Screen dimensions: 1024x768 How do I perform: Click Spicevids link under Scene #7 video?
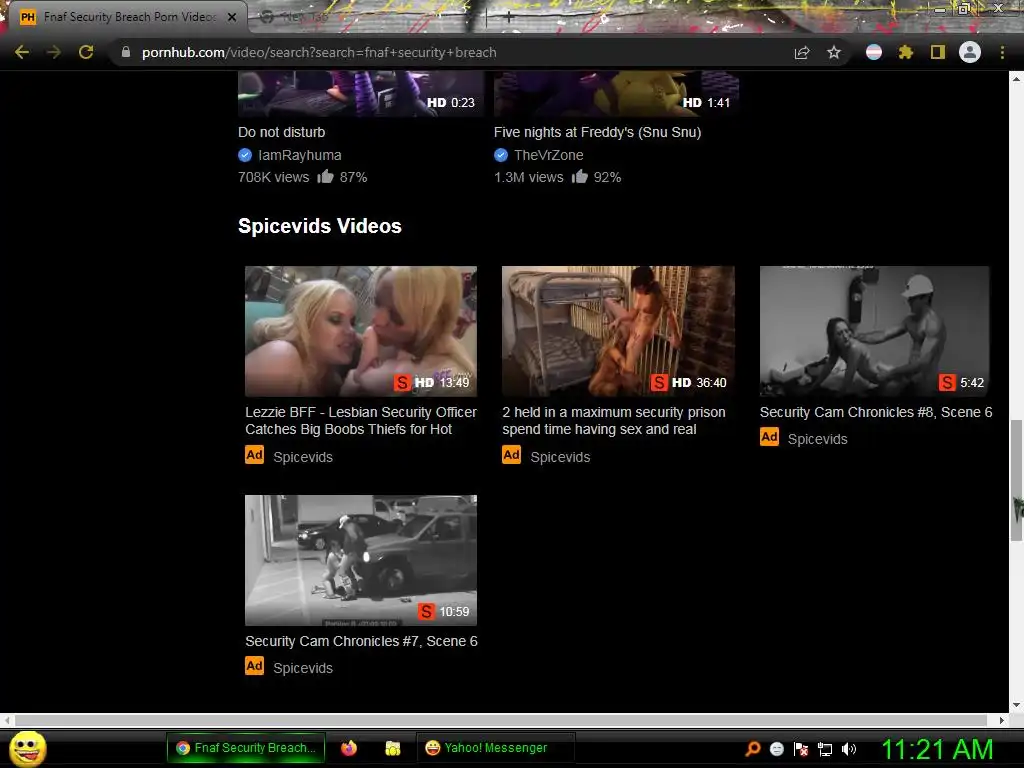(x=303, y=668)
